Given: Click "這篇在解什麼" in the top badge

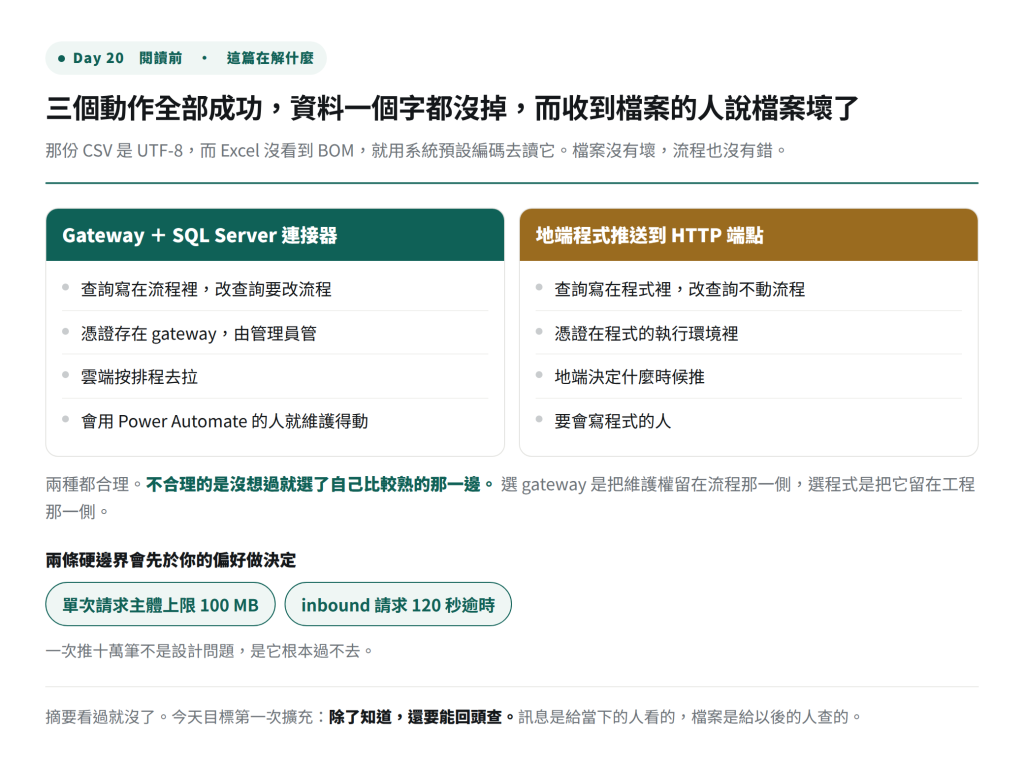Looking at the screenshot, I should [270, 58].
